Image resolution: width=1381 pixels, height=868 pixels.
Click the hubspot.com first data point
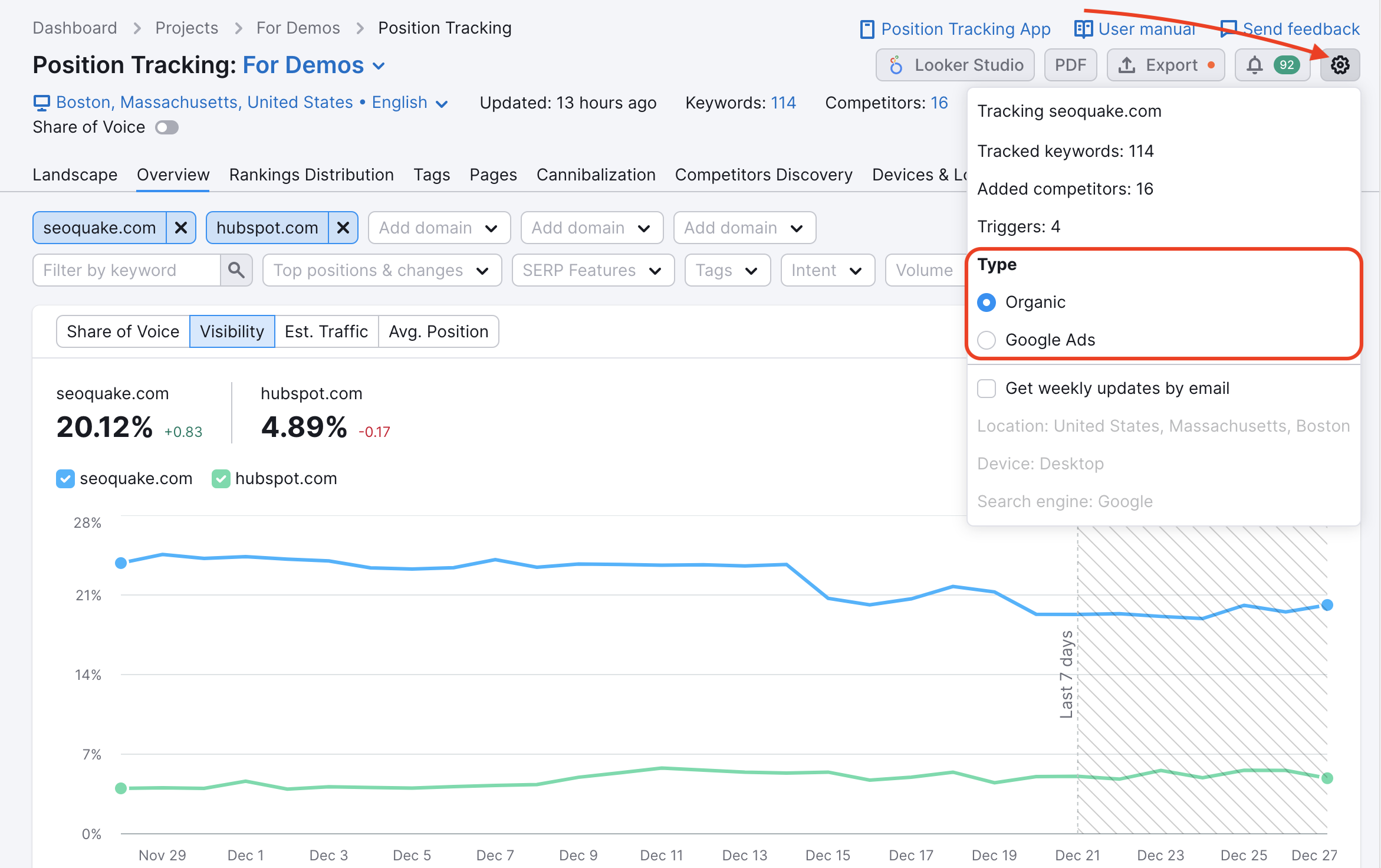121,788
